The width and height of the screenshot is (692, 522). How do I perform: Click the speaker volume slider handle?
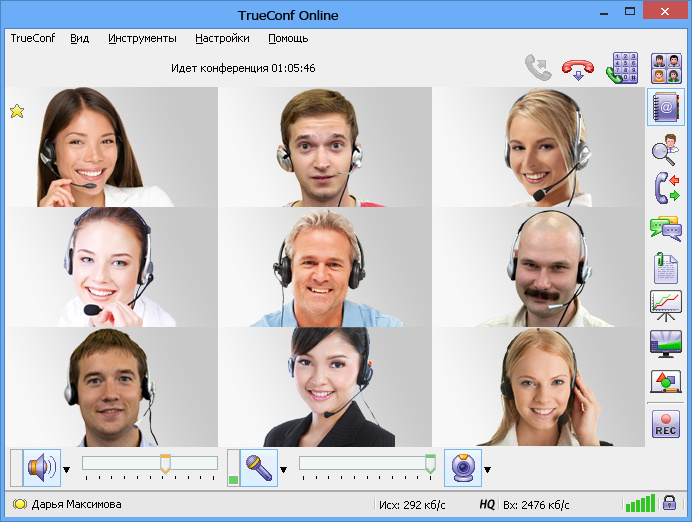[165, 464]
